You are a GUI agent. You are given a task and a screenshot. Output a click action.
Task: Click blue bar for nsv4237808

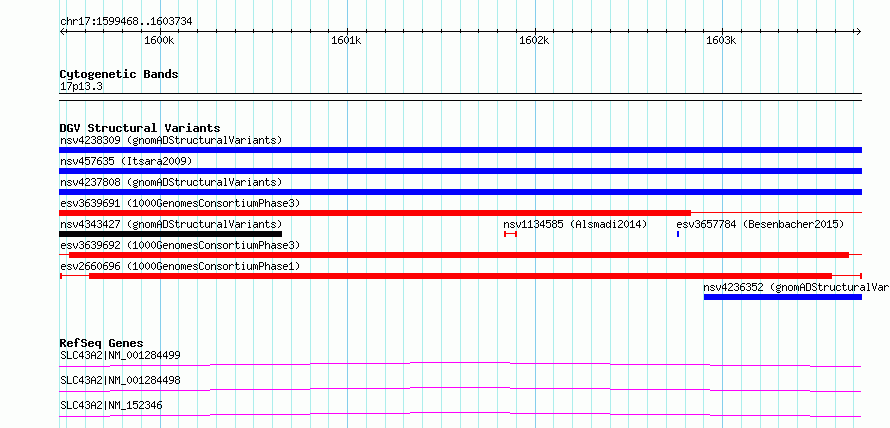(460, 192)
